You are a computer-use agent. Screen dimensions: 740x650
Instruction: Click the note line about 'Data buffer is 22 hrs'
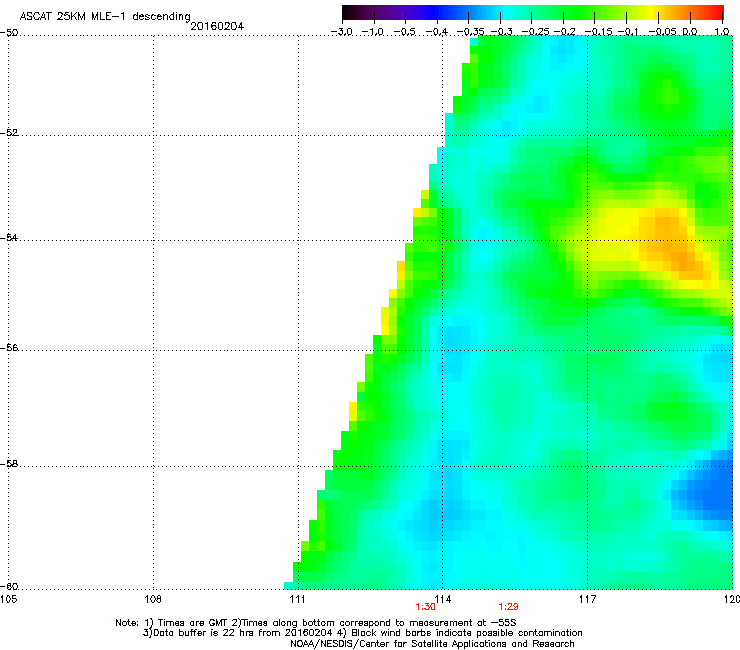(x=362, y=633)
